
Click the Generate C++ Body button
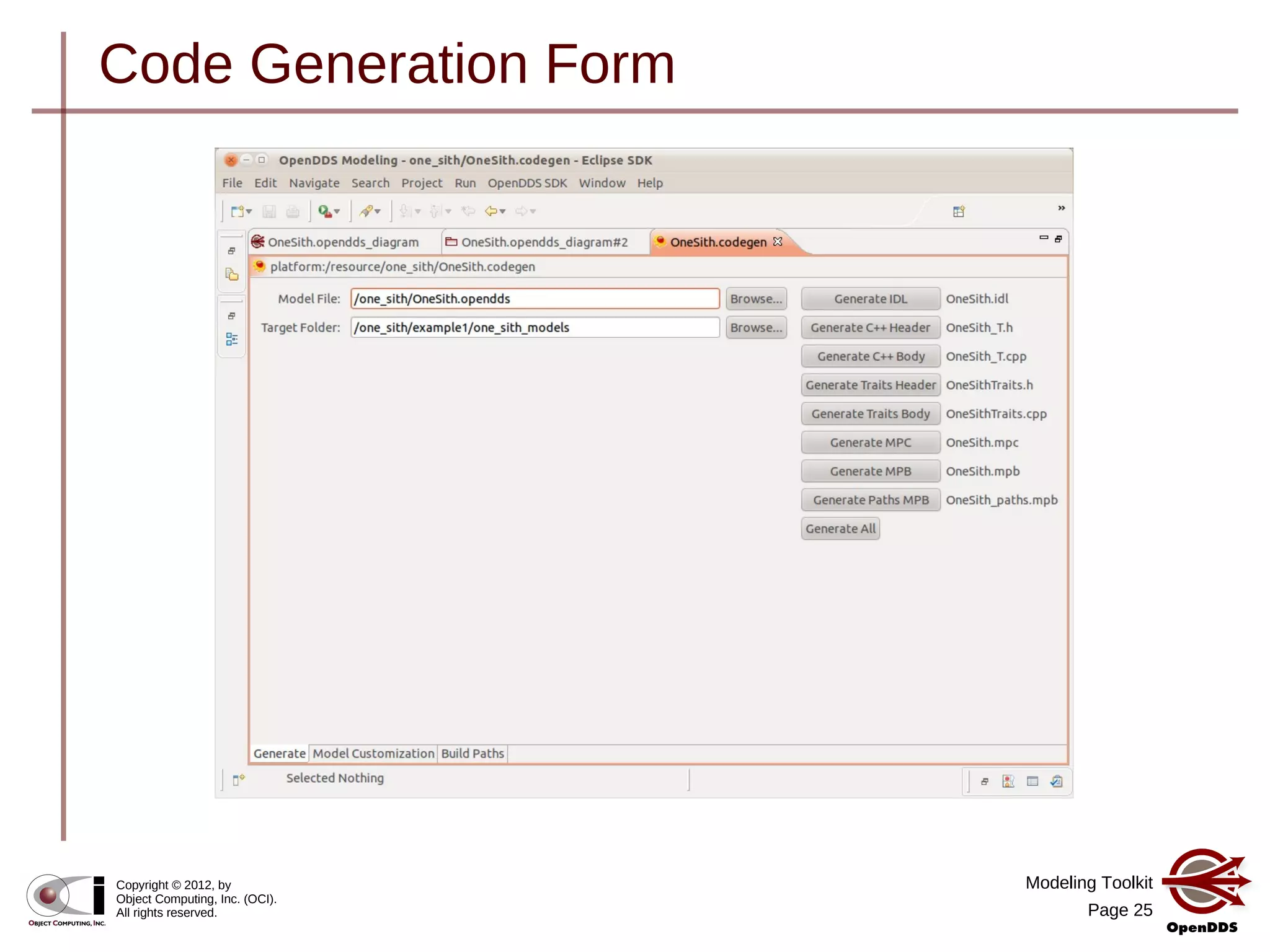pos(871,356)
